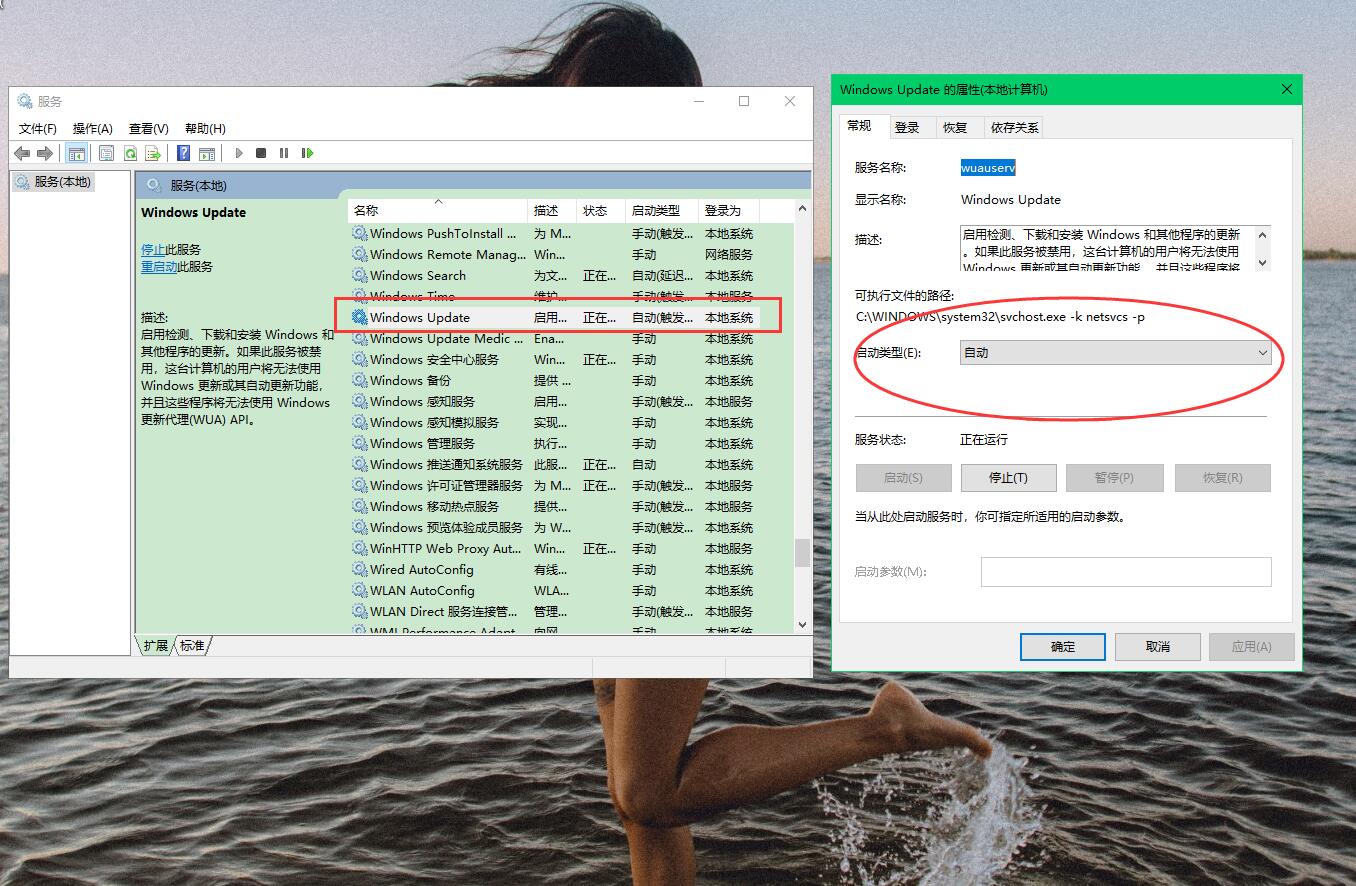Sort services by 登录为 column header
The height and width of the screenshot is (886, 1356).
click(x=728, y=210)
